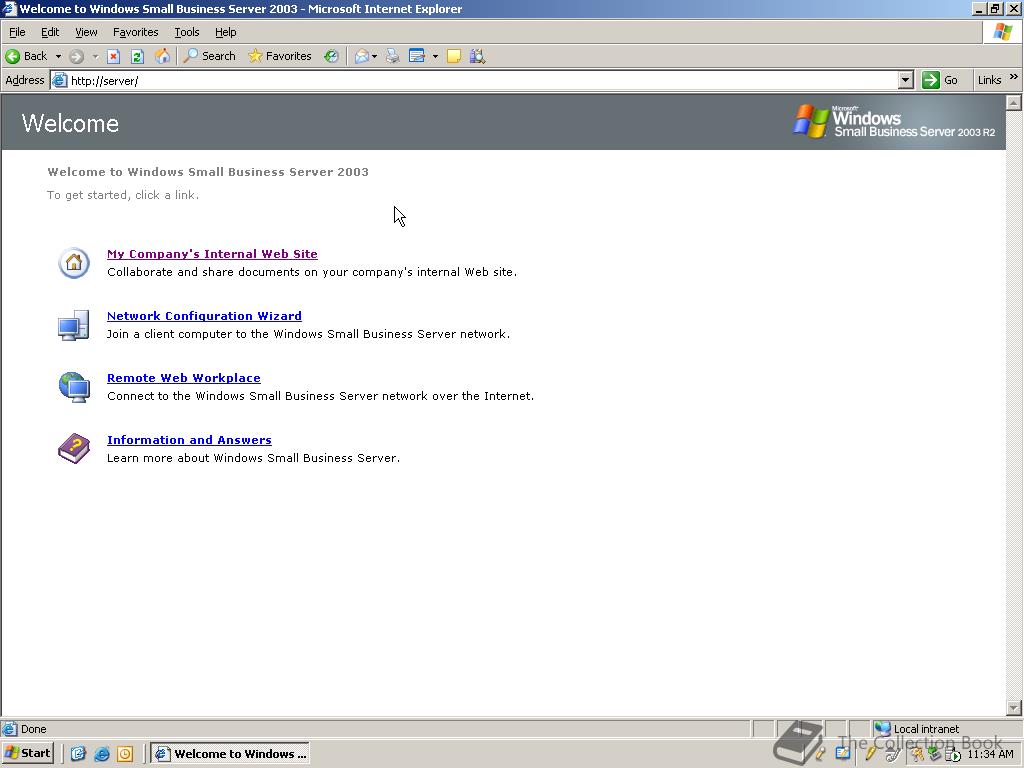Expand the address bar dropdown
The height and width of the screenshot is (768, 1024).
905,80
